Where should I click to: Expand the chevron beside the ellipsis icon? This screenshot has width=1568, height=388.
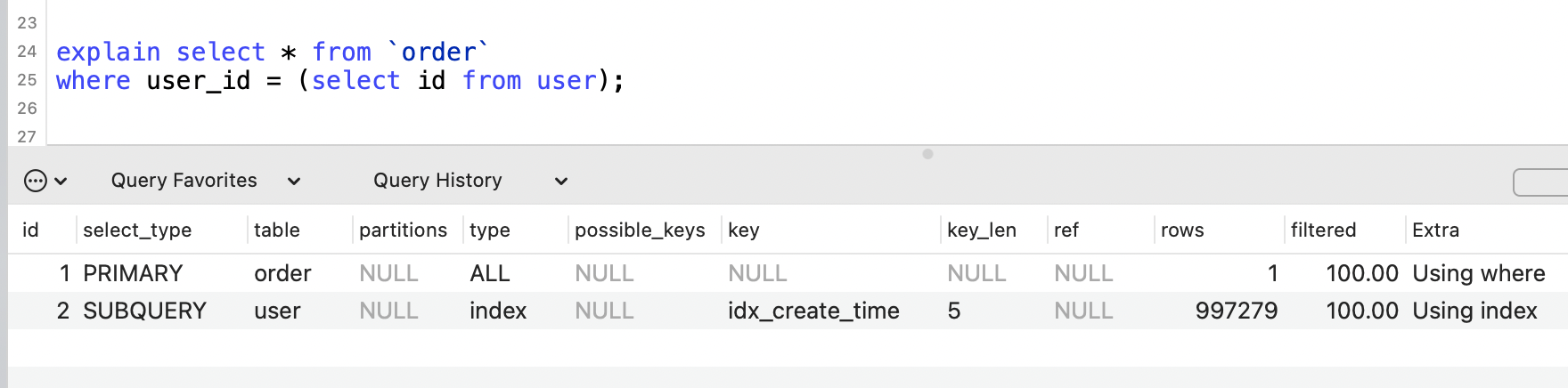point(61,182)
